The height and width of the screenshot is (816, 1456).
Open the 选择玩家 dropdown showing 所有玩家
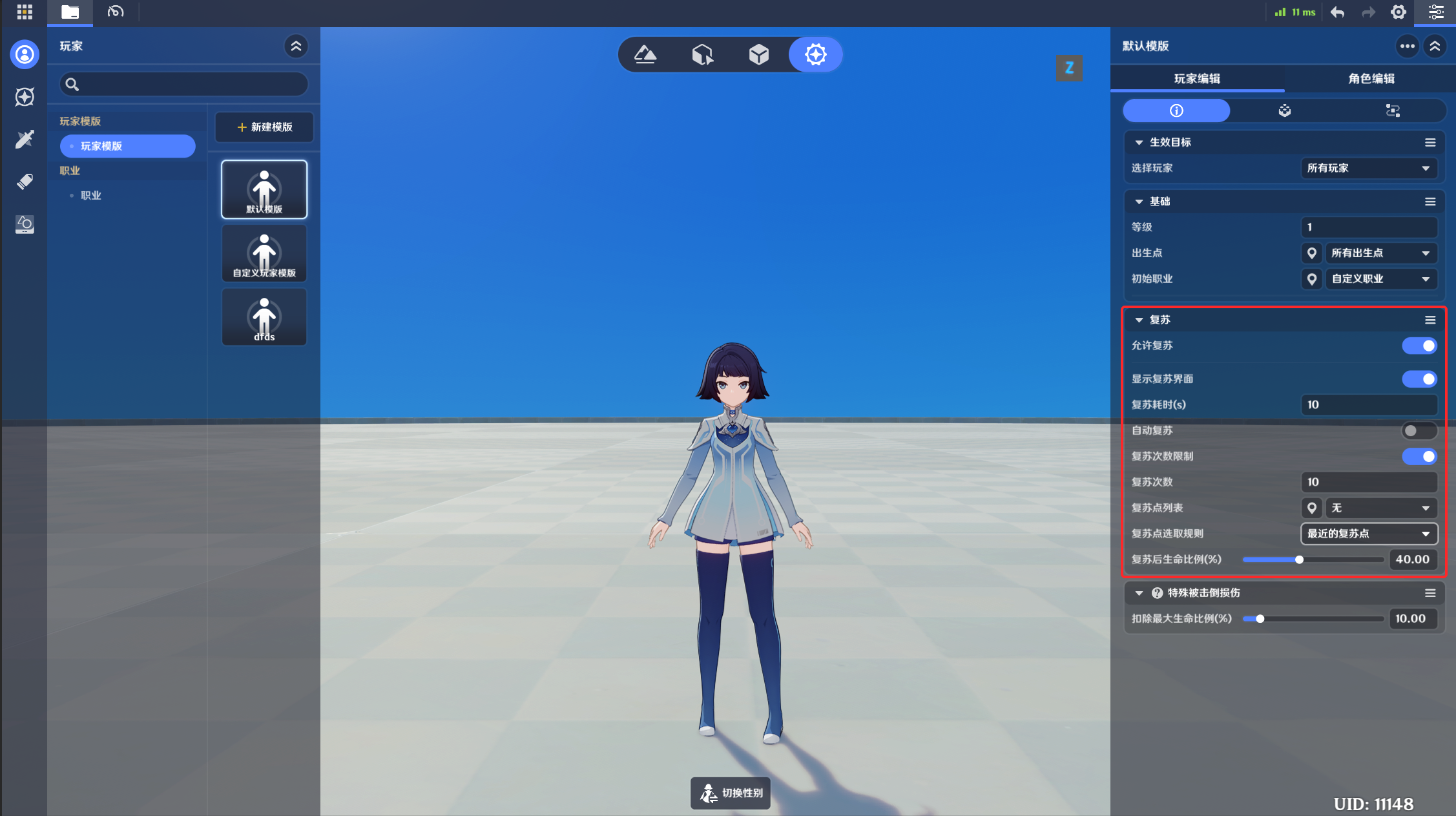pos(1368,168)
